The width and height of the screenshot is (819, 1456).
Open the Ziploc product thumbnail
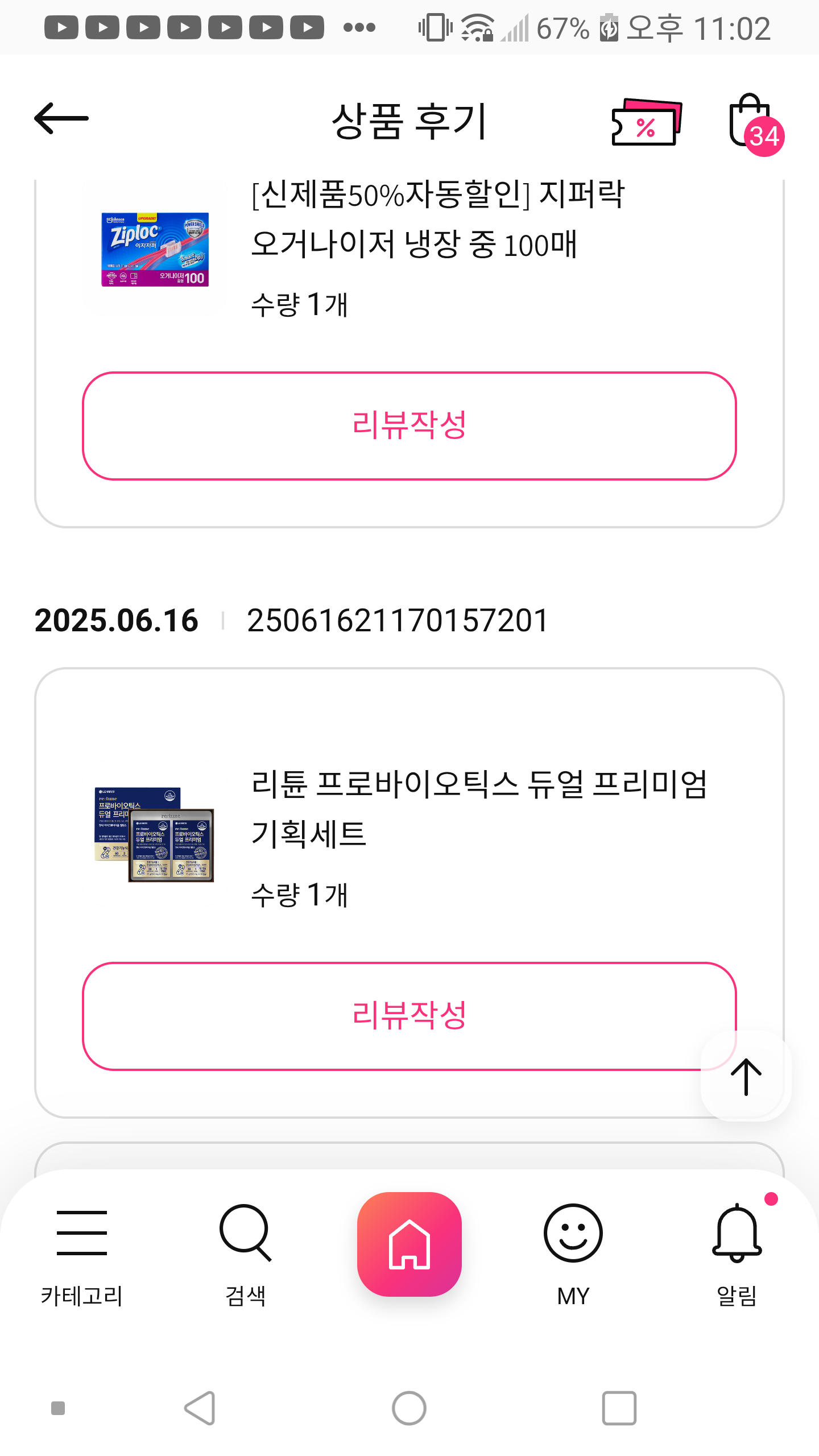pyautogui.click(x=155, y=249)
